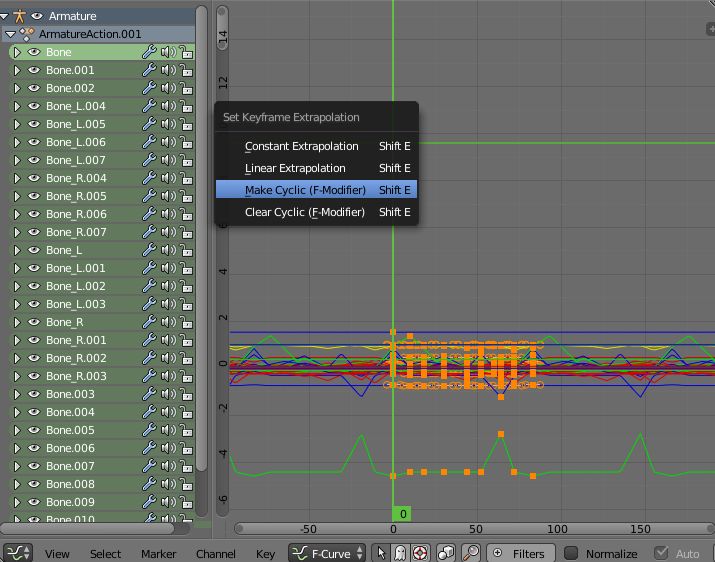Lock the Bone_L channel
This screenshot has width=715, height=562.
point(186,250)
